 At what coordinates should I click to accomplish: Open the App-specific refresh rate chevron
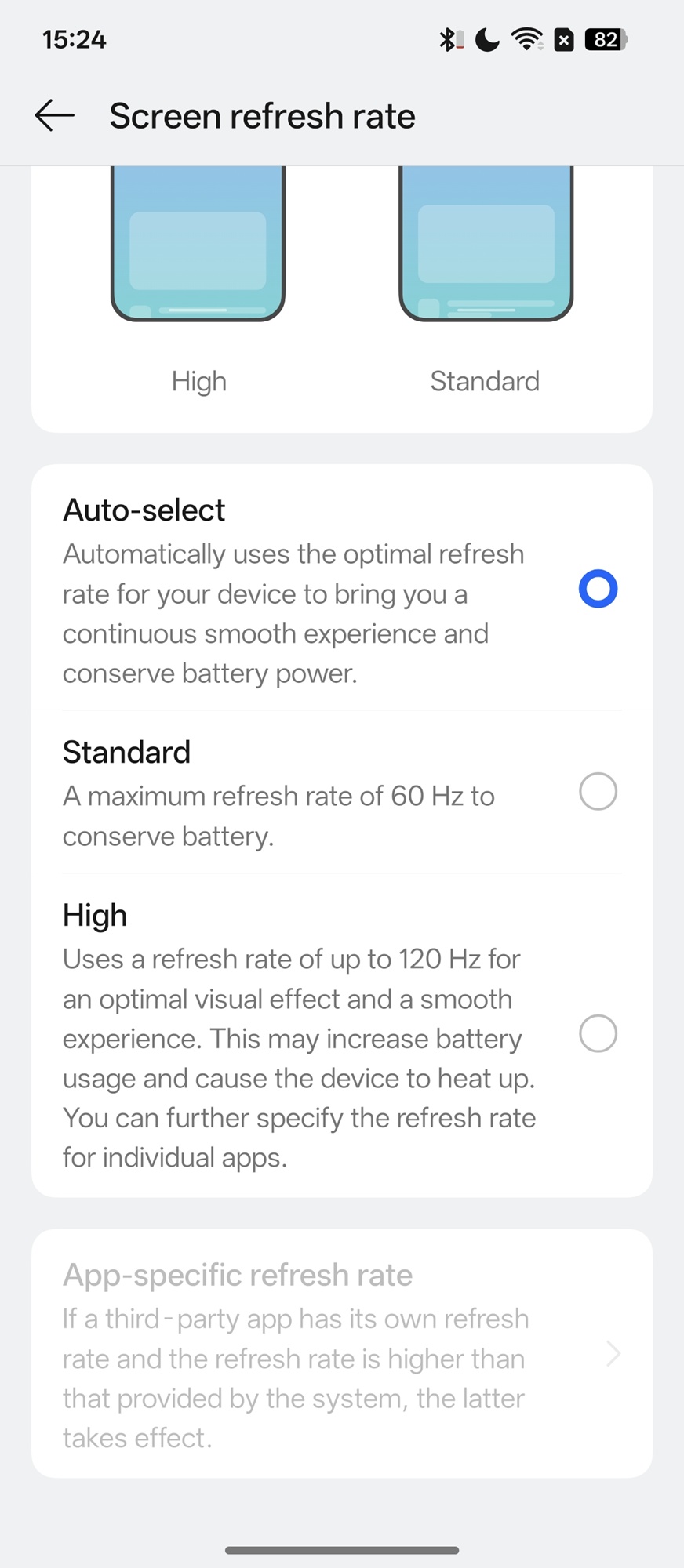(613, 1354)
